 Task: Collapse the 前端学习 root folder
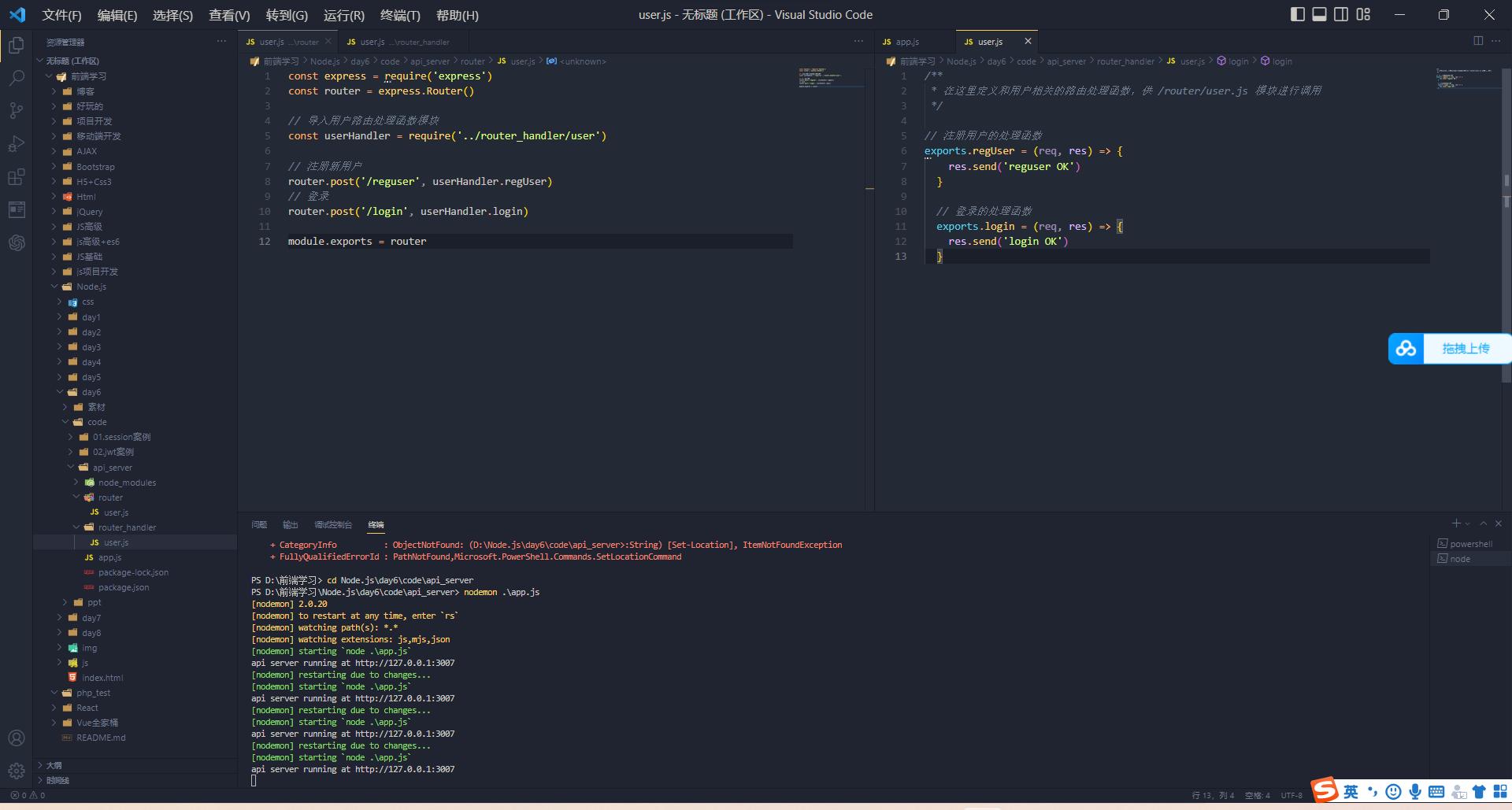pyautogui.click(x=49, y=76)
